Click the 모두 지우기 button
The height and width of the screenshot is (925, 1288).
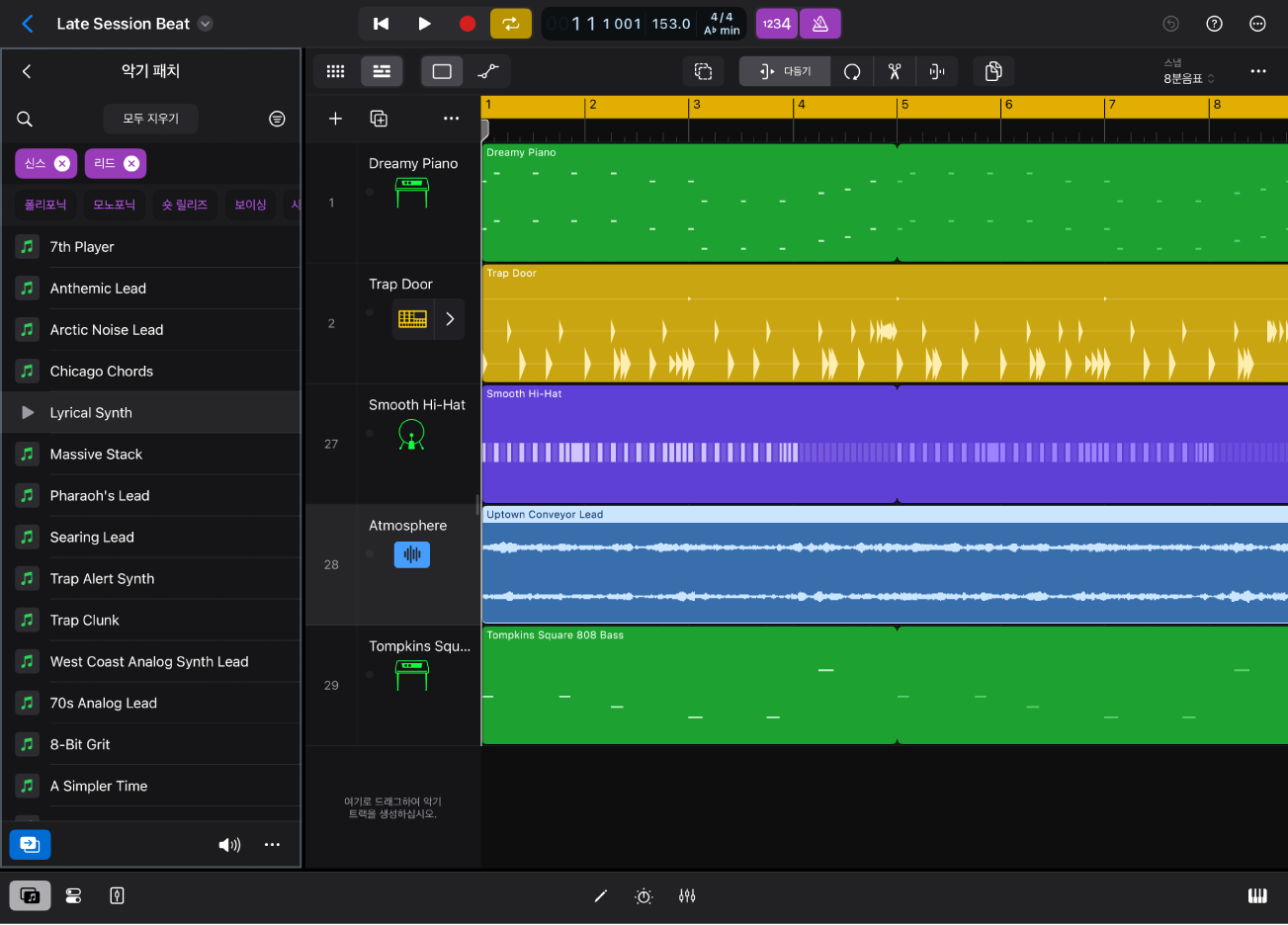(150, 119)
